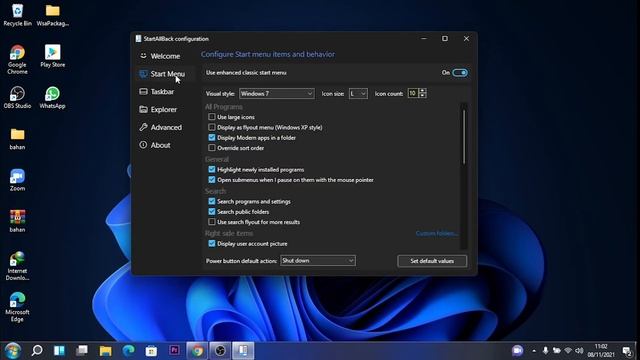Select the WhatsApp desktop shortcut
Screen dimensions: 640x360
53,97
